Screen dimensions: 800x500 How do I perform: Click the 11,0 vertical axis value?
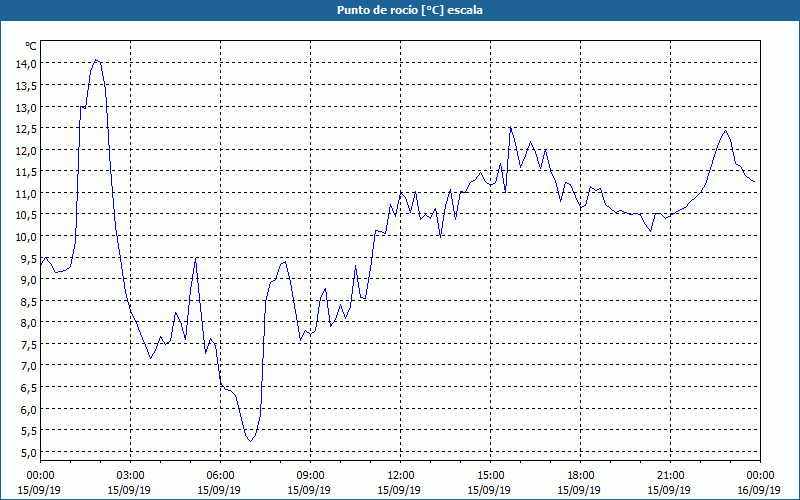(26, 193)
